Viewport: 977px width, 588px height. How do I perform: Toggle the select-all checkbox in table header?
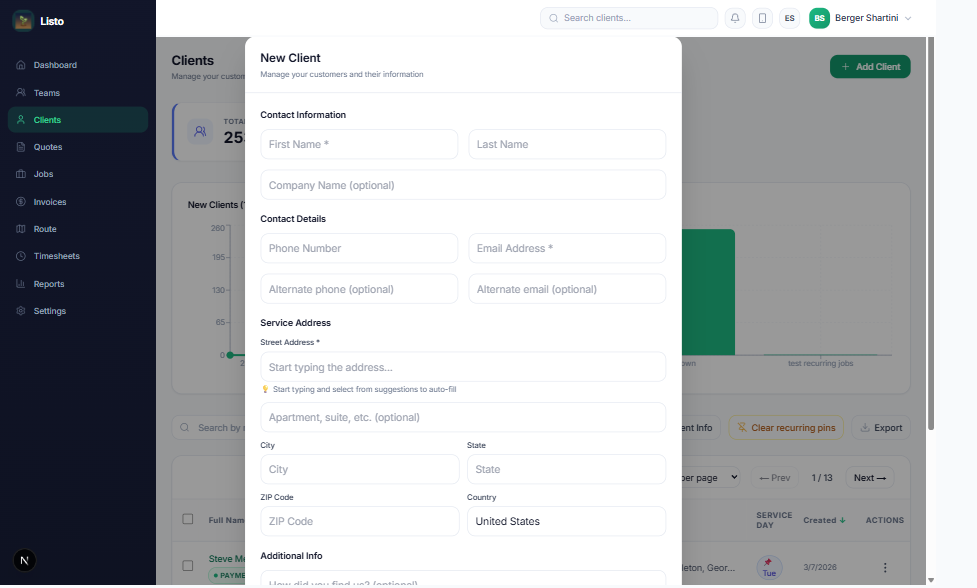(188, 519)
